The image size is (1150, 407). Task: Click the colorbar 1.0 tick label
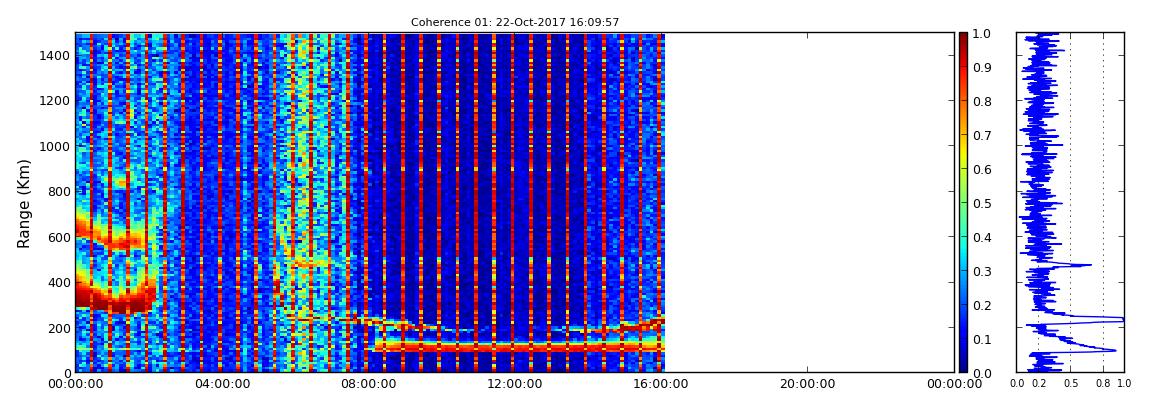tap(983, 34)
